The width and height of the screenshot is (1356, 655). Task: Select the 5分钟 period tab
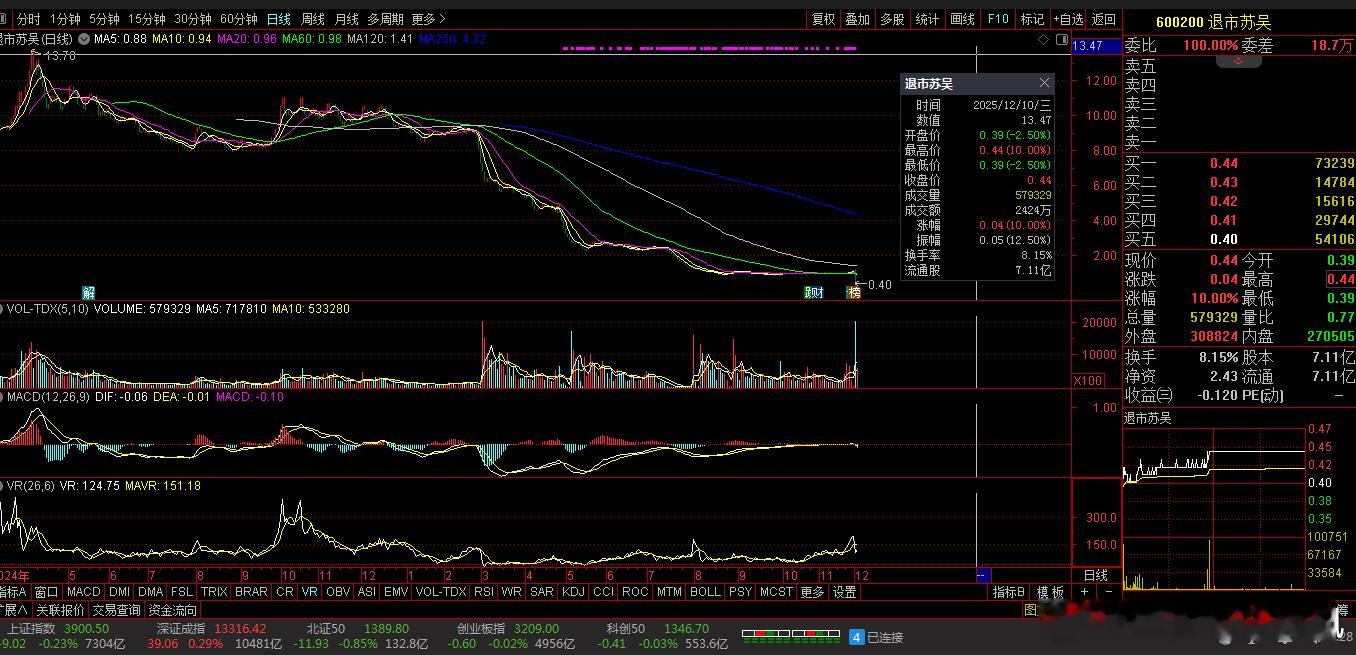tap(104, 19)
